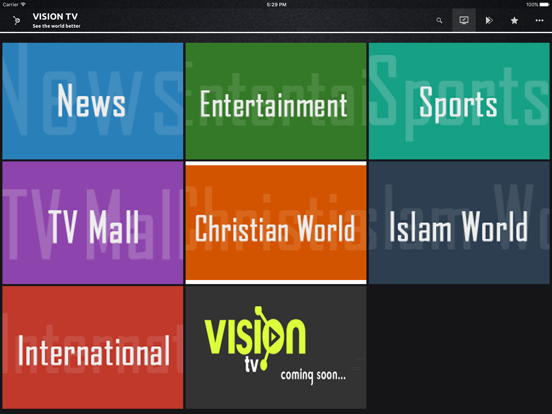
Task: Open the Sports category tile
Action: click(459, 101)
